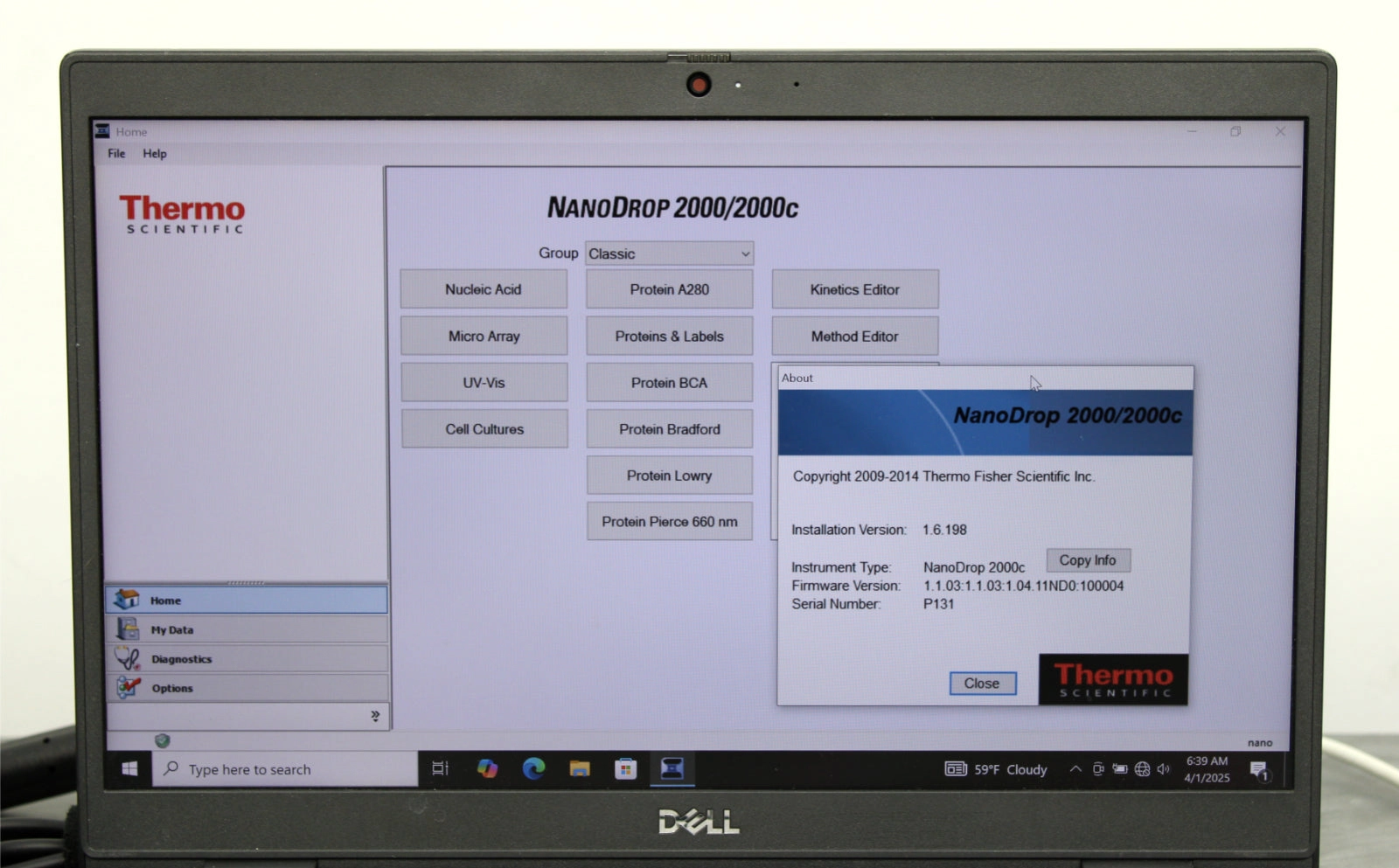This screenshot has height=868, width=1399.
Task: Open My Data from the sidebar
Action: coord(128,629)
